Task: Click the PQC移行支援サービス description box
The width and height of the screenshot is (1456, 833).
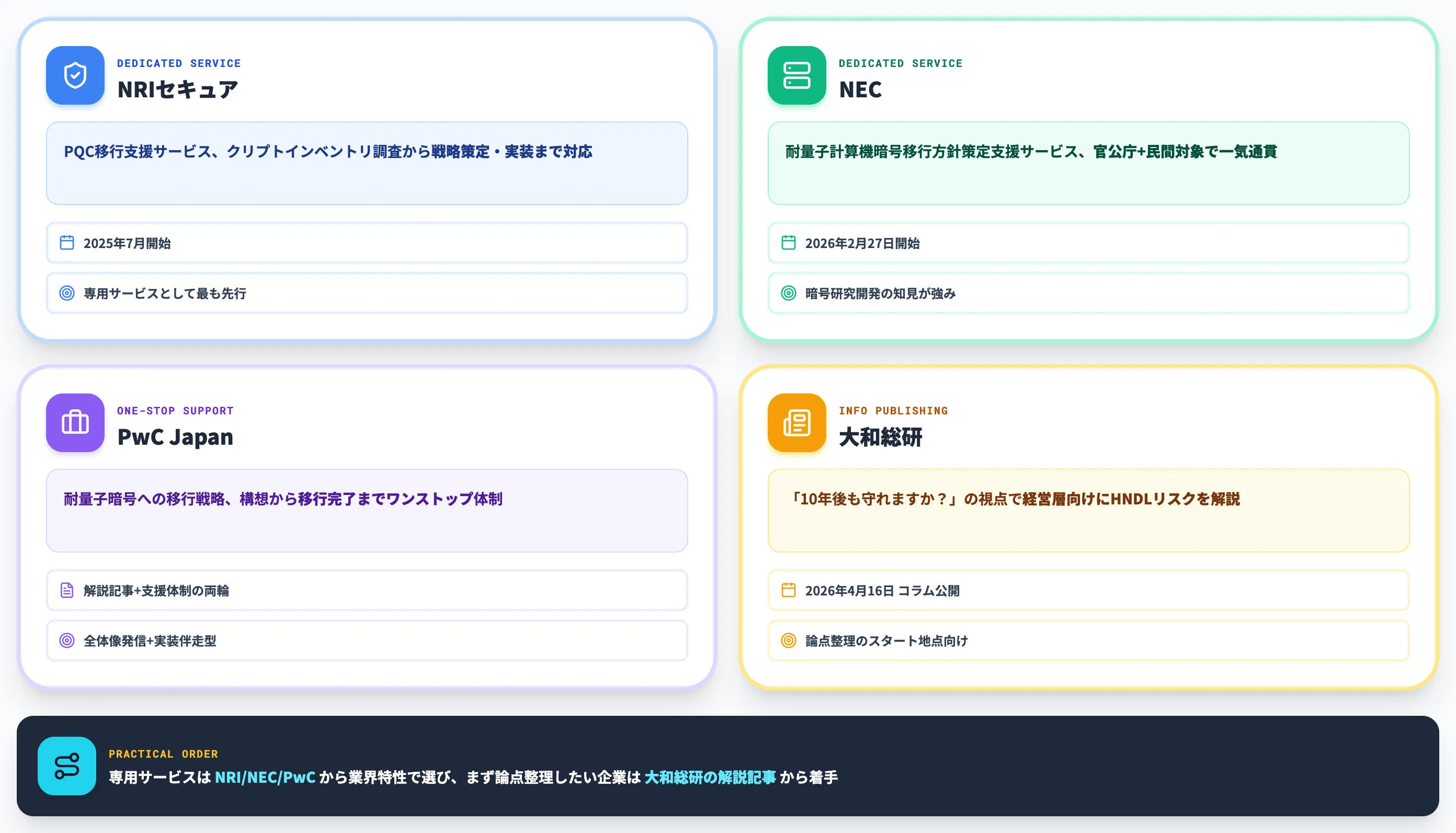Action: coord(367,163)
